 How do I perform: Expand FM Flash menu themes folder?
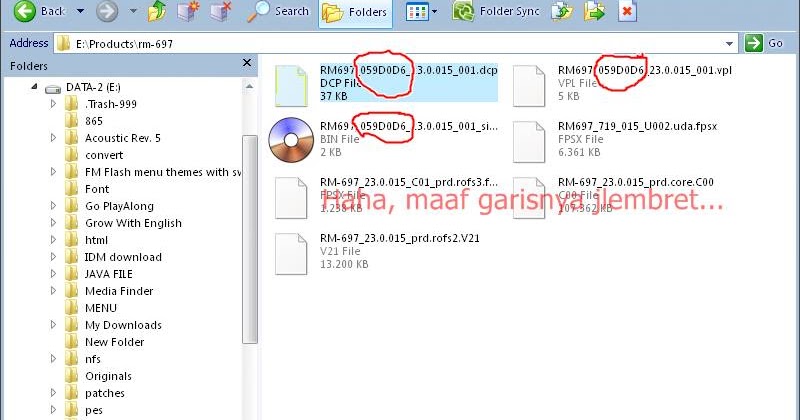tap(53, 172)
